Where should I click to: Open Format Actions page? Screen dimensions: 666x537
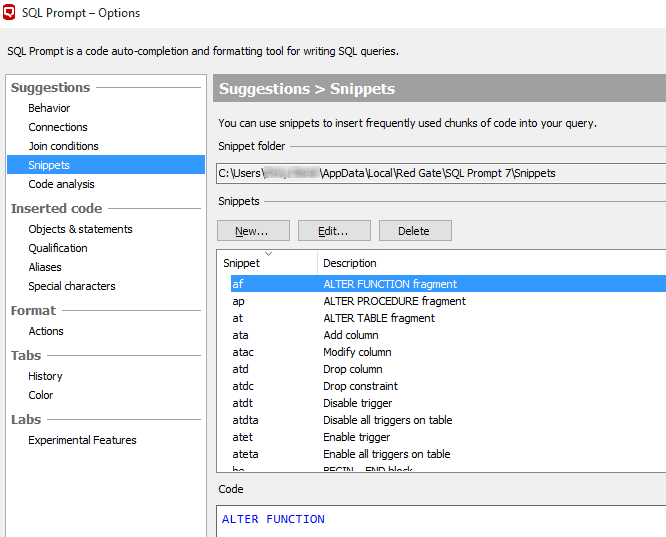[x=46, y=331]
